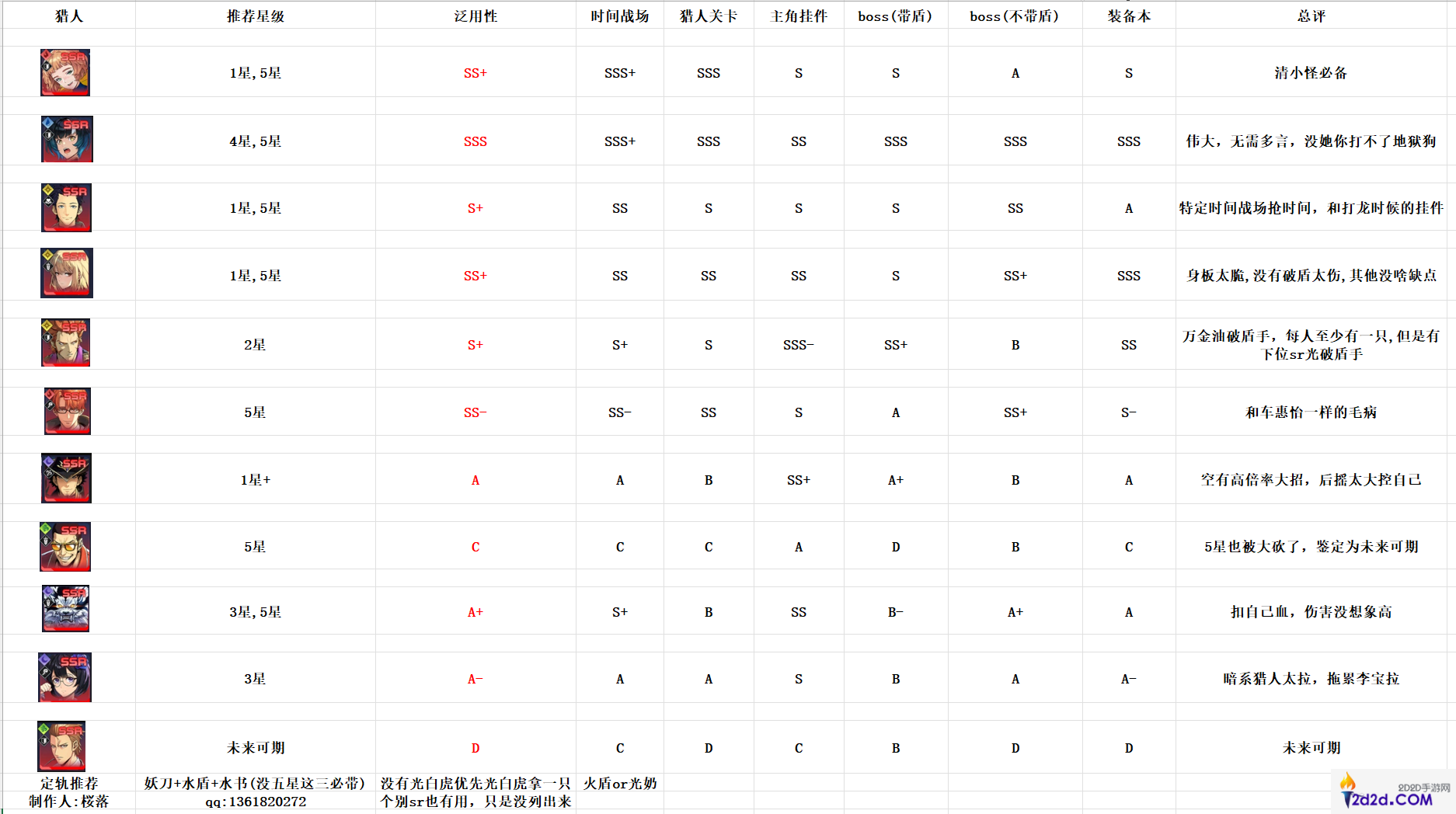Select the 暗系猎人太拉 review cell
The height and width of the screenshot is (814, 1456).
click(x=1311, y=678)
